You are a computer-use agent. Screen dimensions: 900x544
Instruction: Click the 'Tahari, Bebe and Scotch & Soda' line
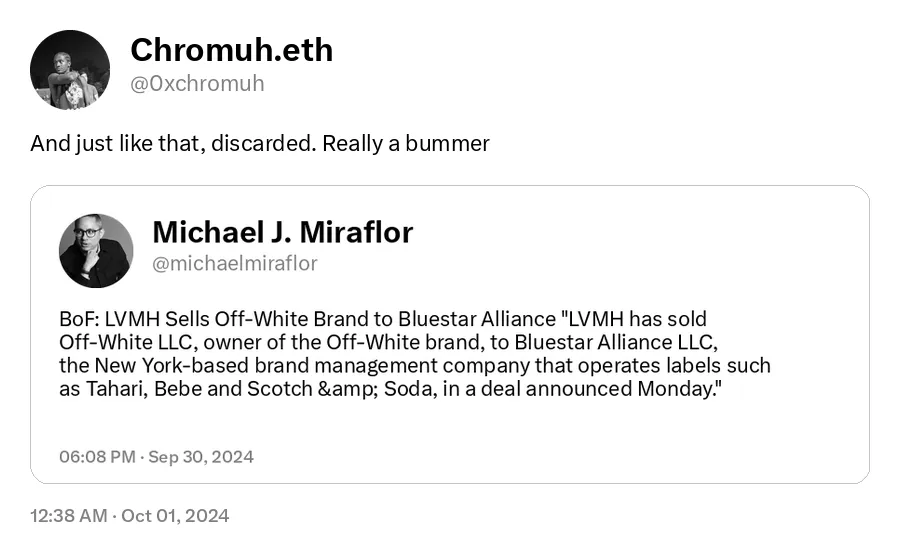tap(390, 389)
